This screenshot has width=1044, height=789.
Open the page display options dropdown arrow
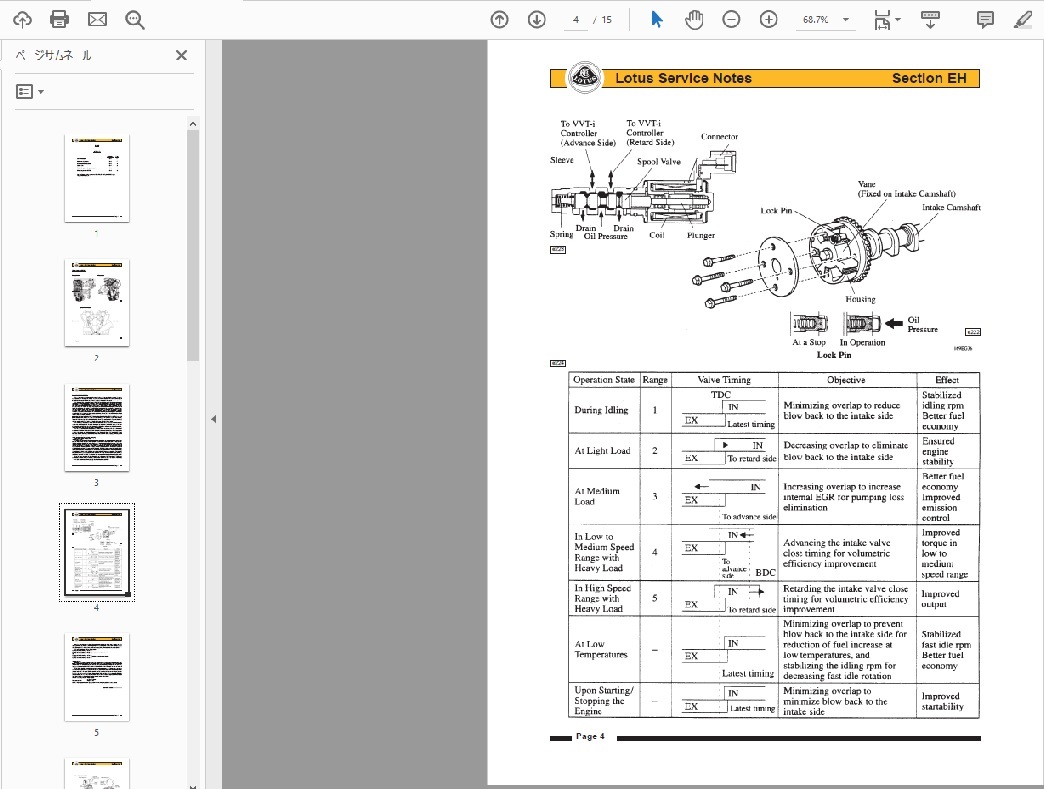pos(898,20)
